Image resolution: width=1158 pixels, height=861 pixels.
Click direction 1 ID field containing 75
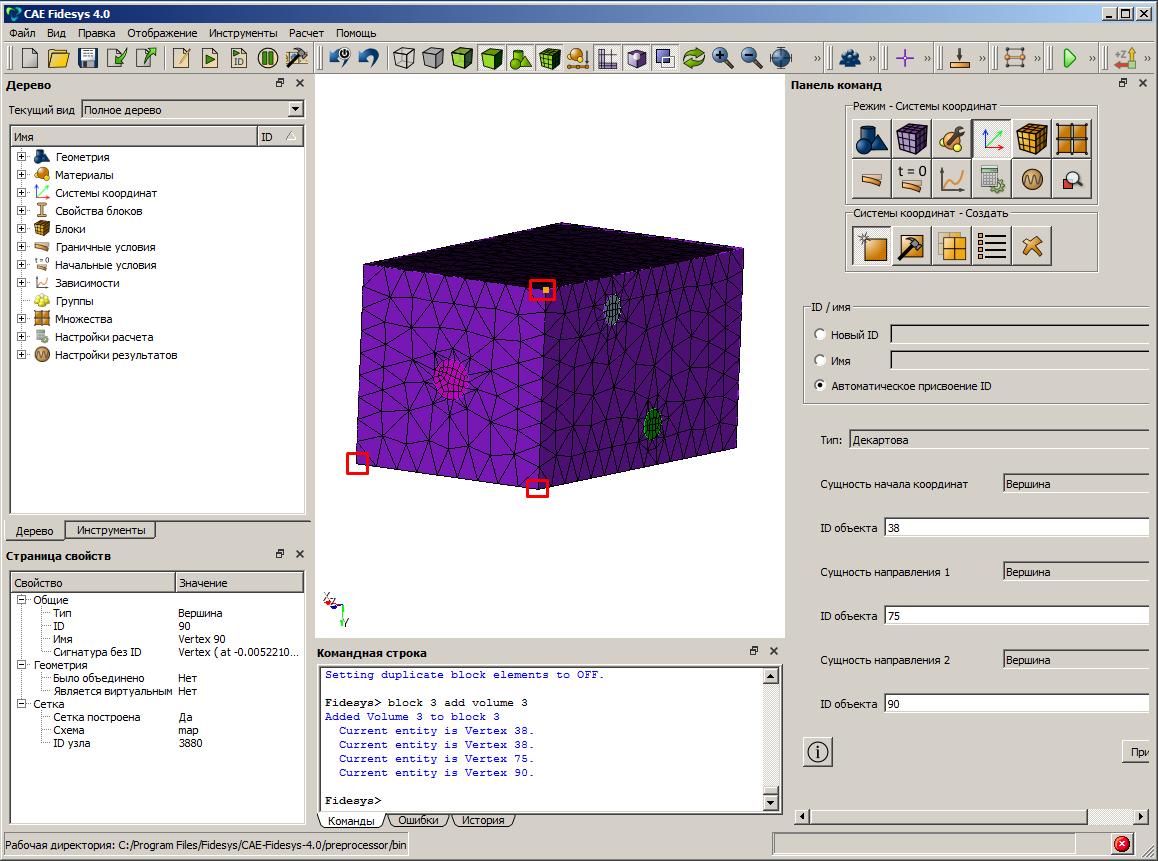(1017, 616)
